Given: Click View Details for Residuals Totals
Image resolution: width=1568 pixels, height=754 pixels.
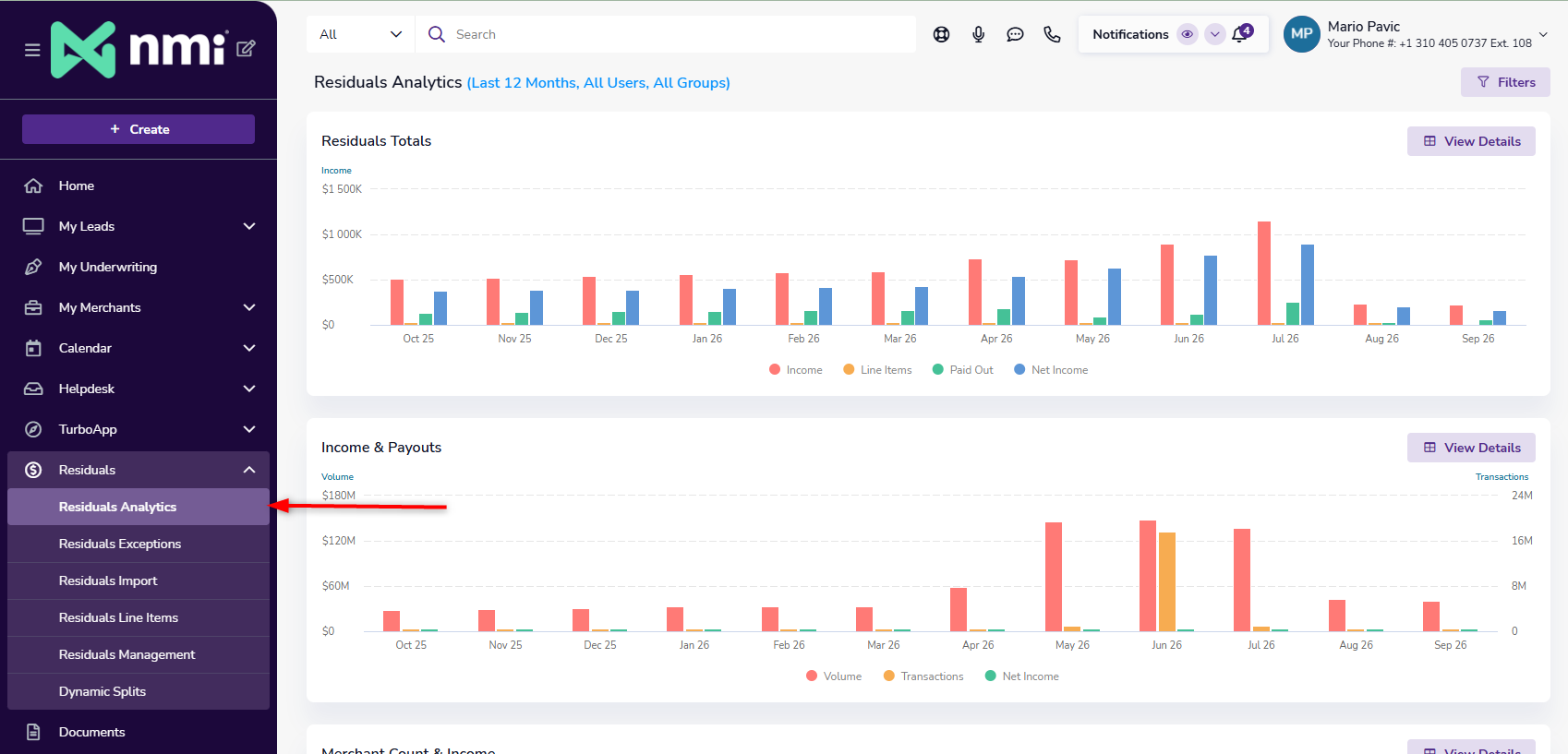Looking at the screenshot, I should click(x=1471, y=141).
